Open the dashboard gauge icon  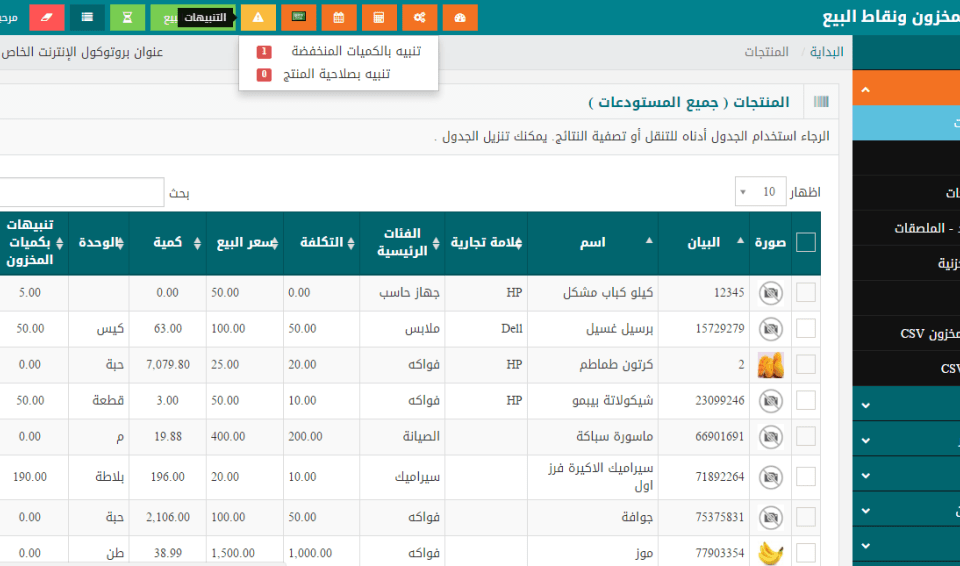pos(459,18)
